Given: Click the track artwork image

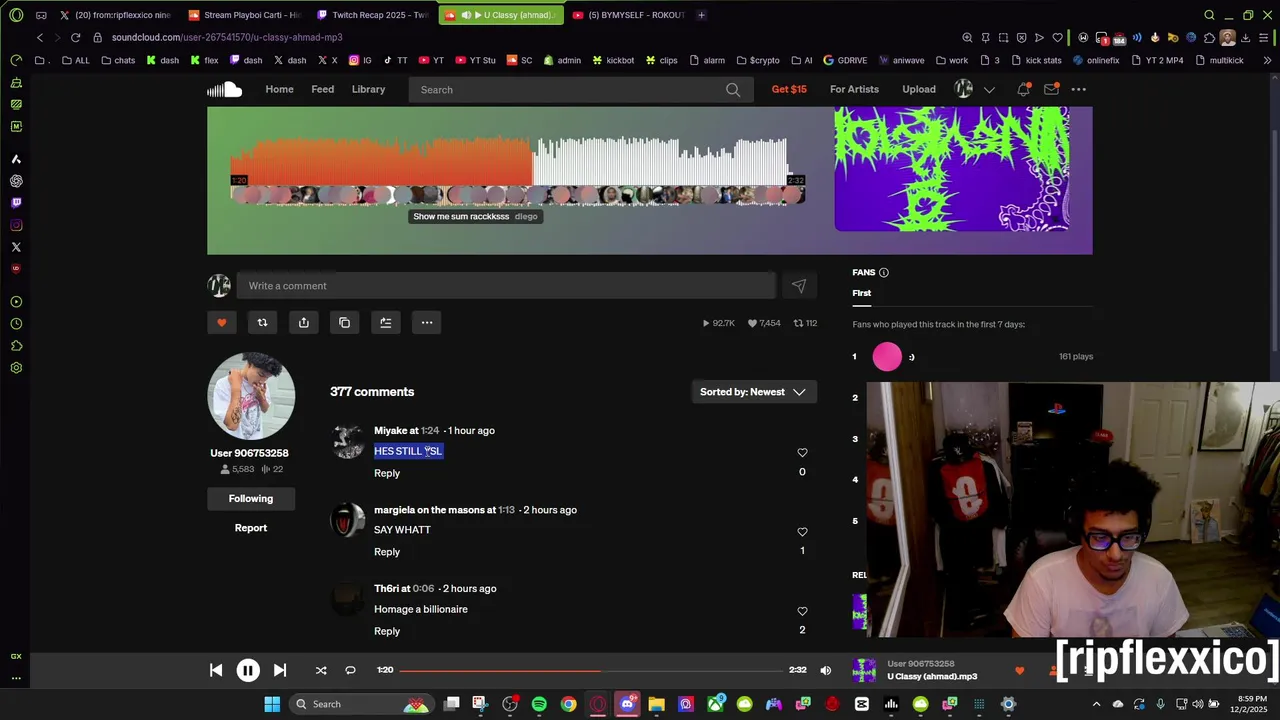Looking at the screenshot, I should (952, 169).
